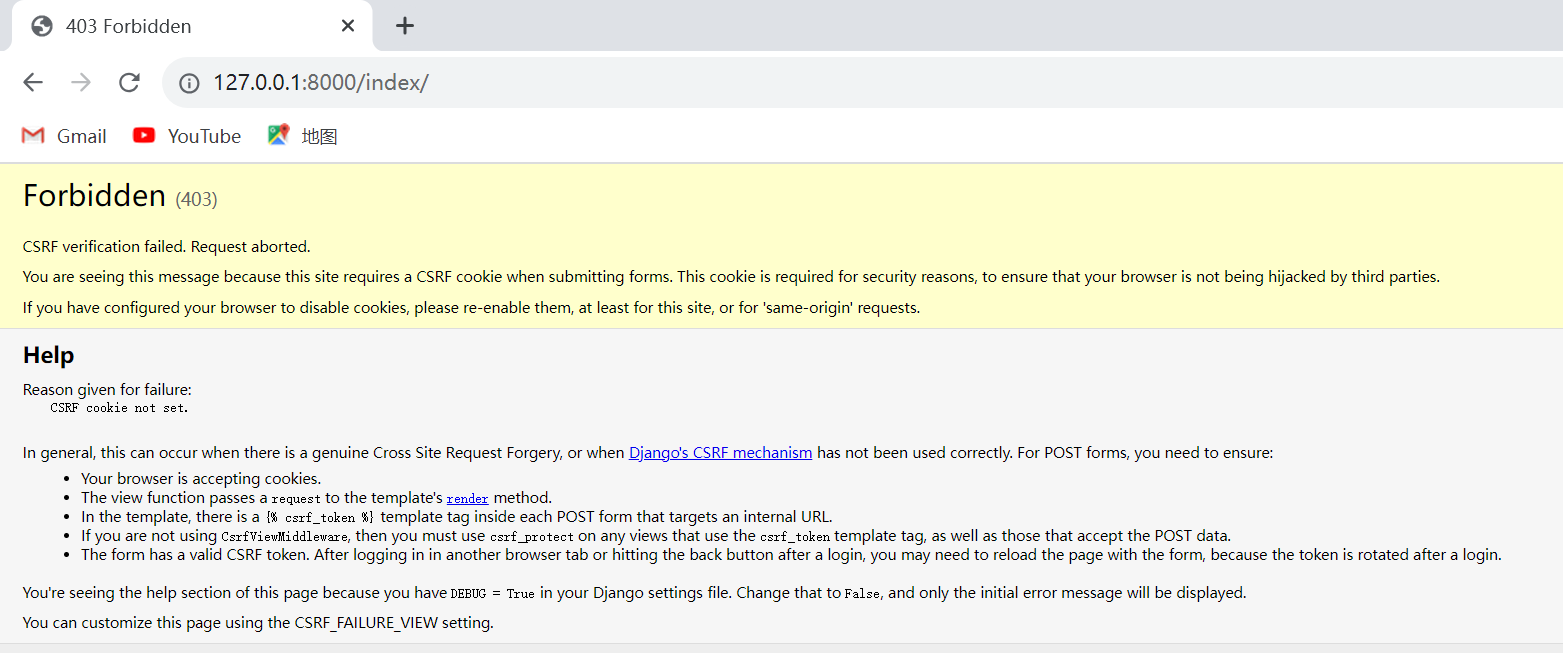The width and height of the screenshot is (1563, 653).
Task: Click the CSRF_FAILURE_VIEW setting sentence
Action: pos(258,623)
